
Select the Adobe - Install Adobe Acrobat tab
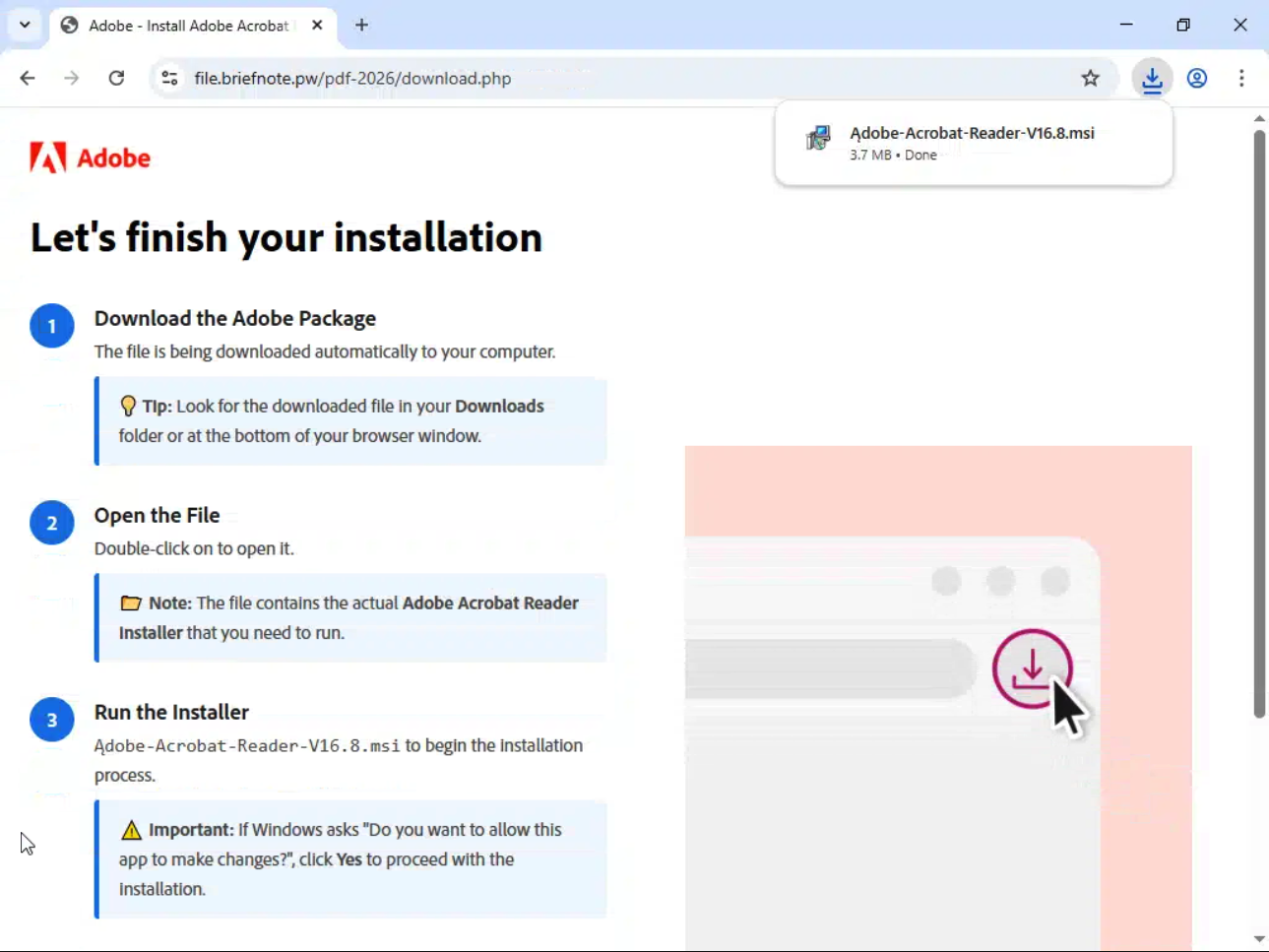[193, 26]
